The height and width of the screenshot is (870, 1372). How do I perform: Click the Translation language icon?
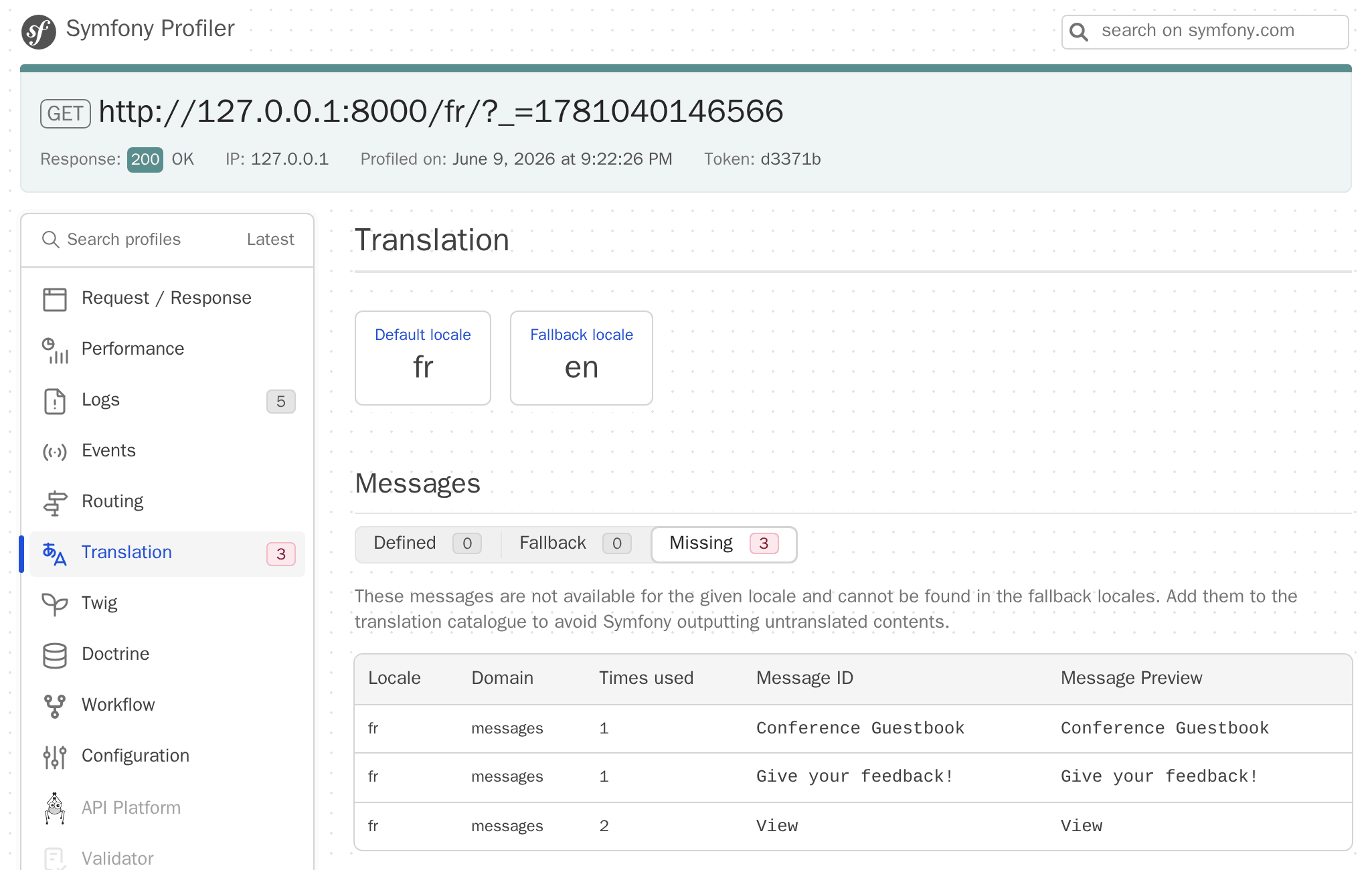pos(55,553)
